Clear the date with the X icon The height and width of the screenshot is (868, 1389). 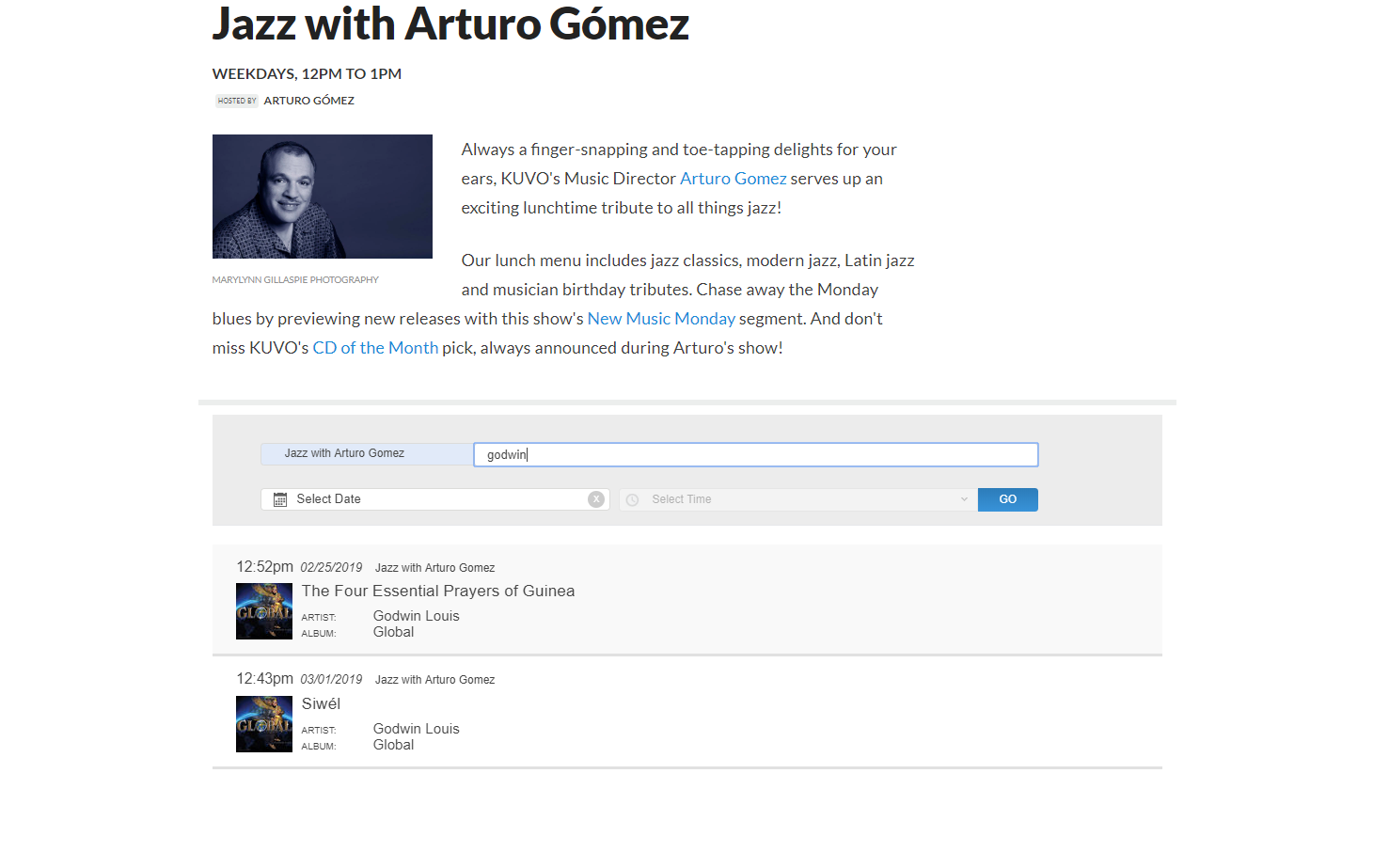[x=596, y=499]
